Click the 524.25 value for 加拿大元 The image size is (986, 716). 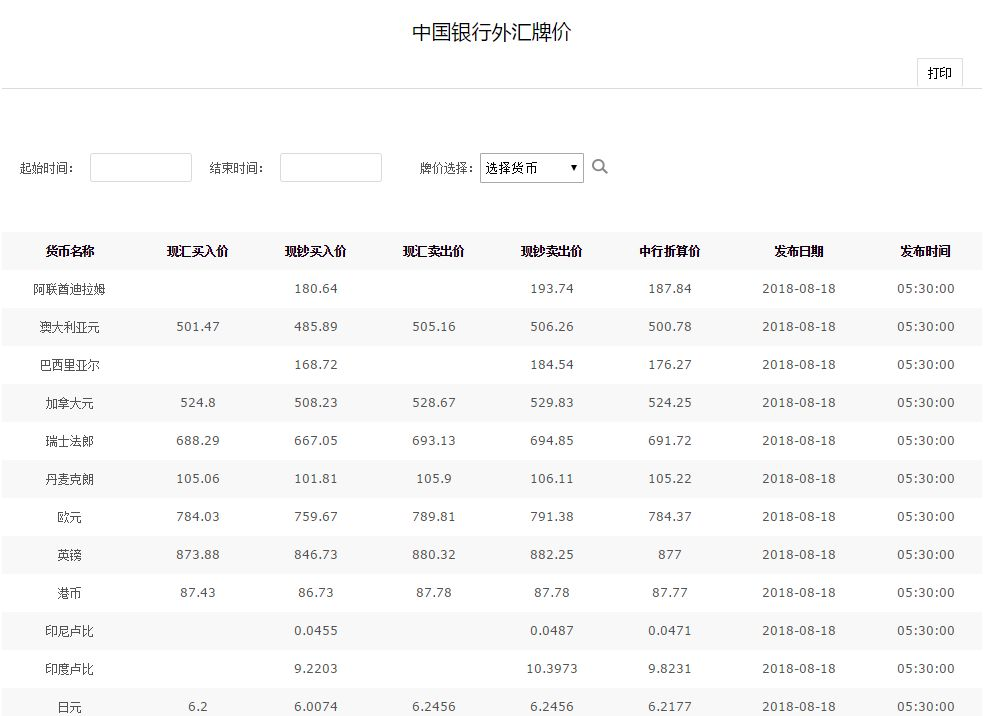[x=670, y=402]
